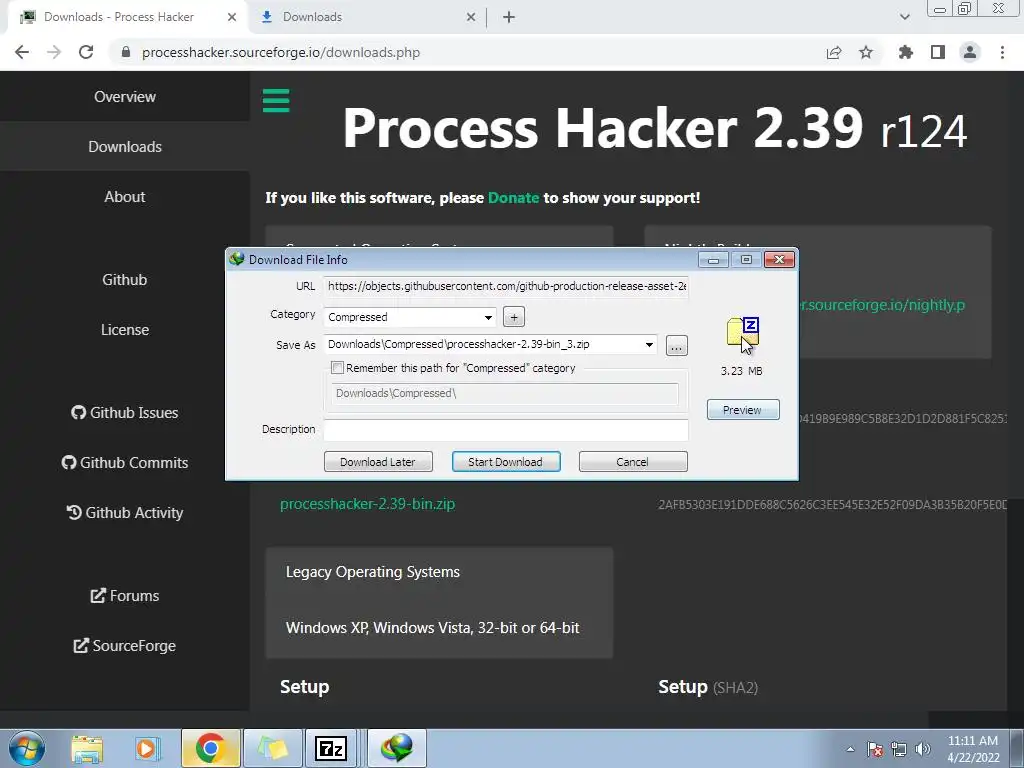This screenshot has height=768, width=1024.
Task: Click into the Description field
Action: coord(506,430)
